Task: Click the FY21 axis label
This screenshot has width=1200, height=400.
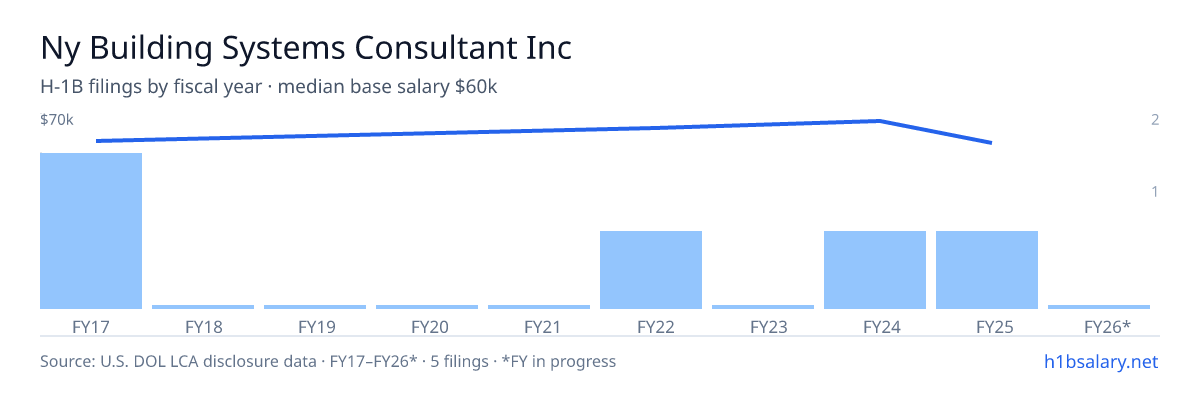Action: point(539,326)
